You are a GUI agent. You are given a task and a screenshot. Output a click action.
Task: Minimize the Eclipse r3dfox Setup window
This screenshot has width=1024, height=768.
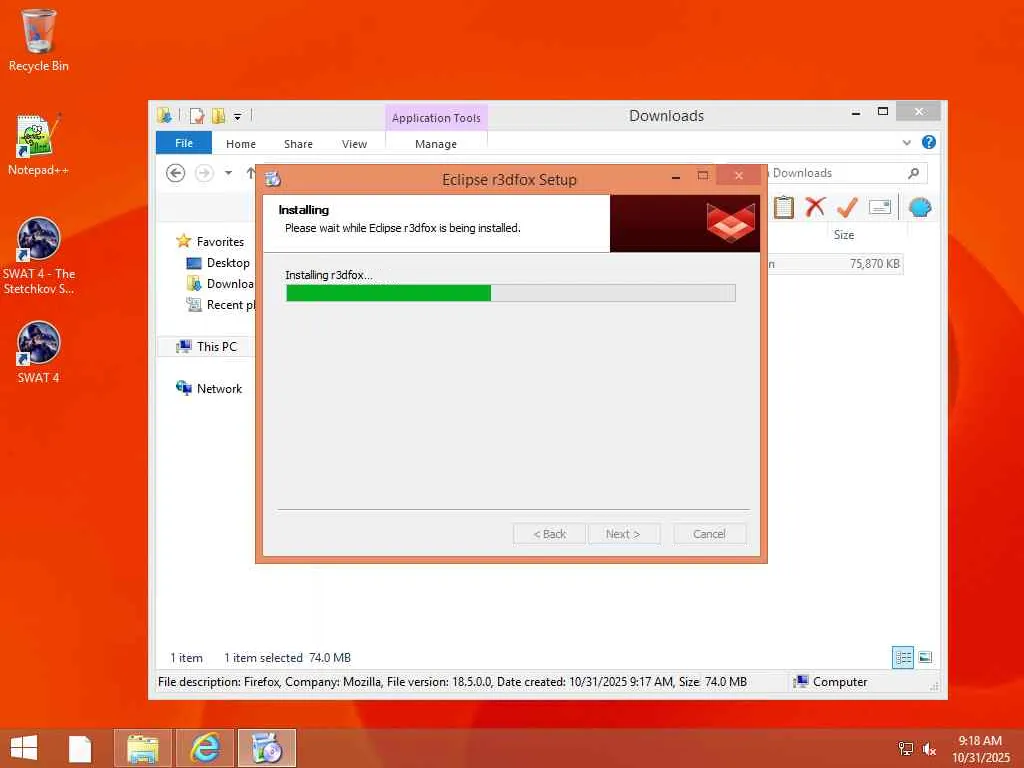pos(676,176)
